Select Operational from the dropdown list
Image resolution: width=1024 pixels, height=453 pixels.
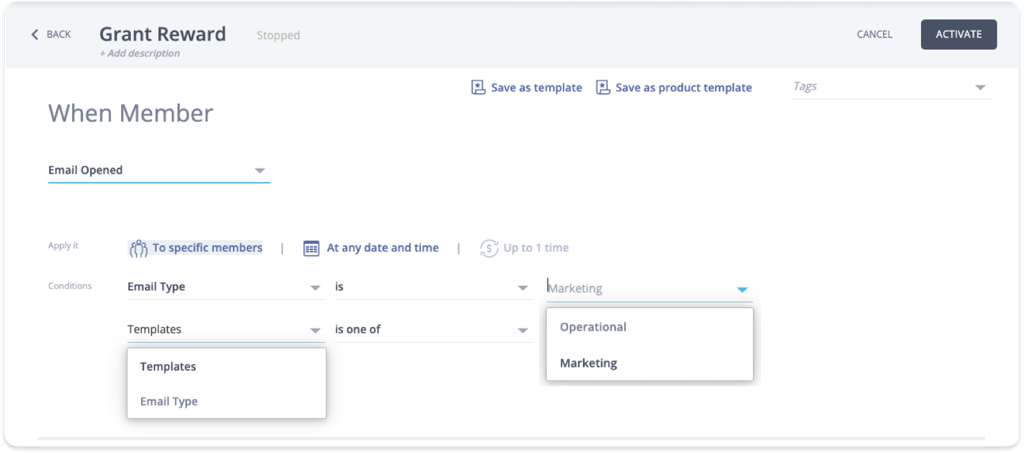[593, 327]
